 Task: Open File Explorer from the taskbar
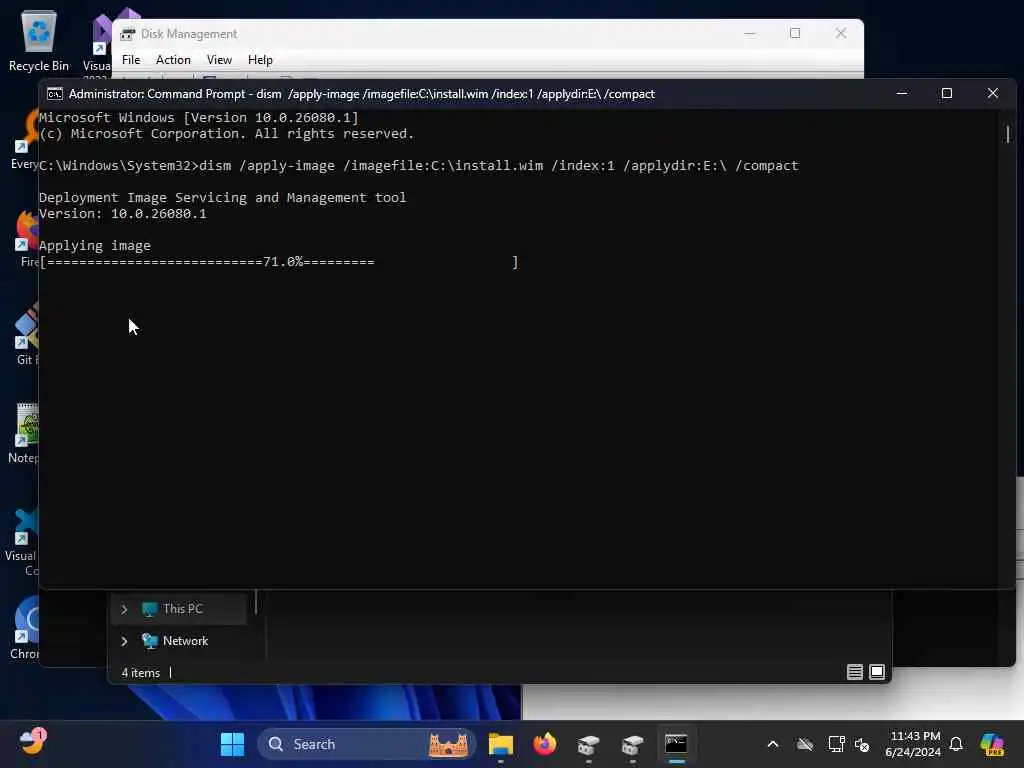(x=501, y=744)
